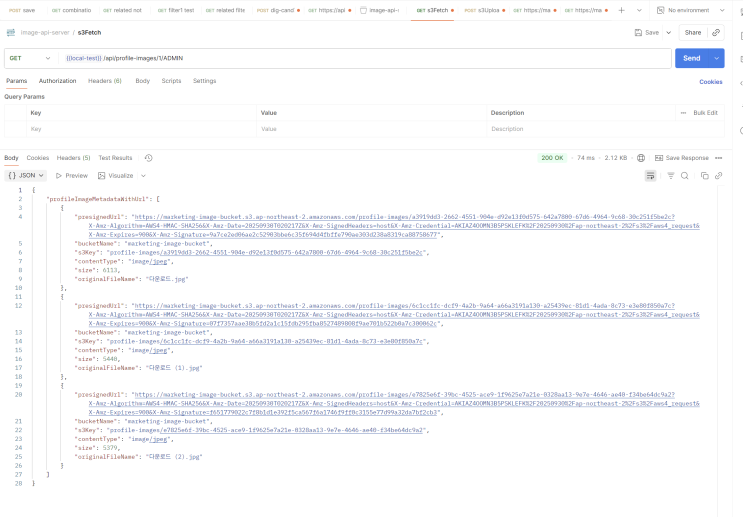The height and width of the screenshot is (517, 743).
Task: Expand the tab list overflow chevron
Action: point(639,10)
